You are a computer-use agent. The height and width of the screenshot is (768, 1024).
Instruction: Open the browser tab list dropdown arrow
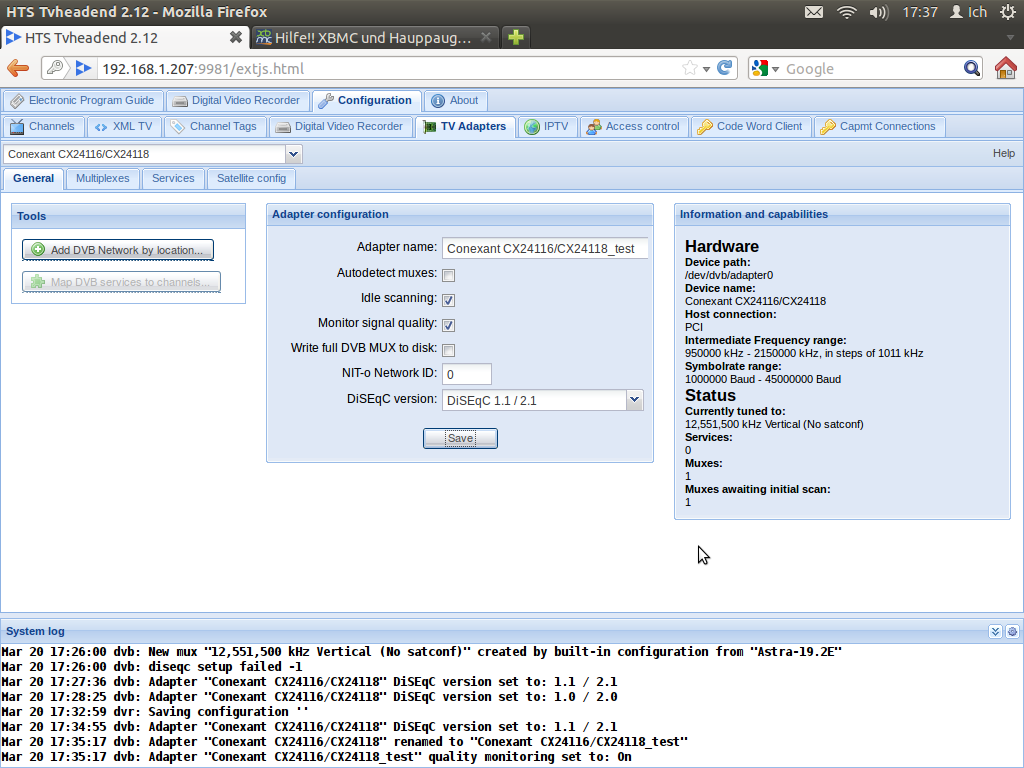tap(1010, 38)
